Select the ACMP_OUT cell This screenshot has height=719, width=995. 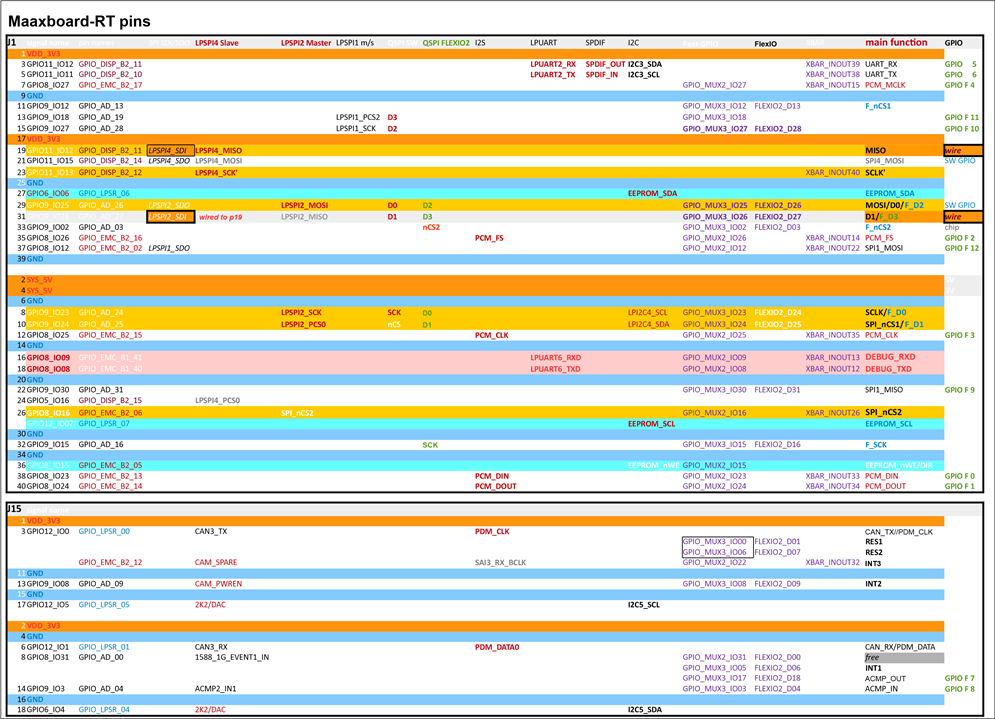click(885, 678)
